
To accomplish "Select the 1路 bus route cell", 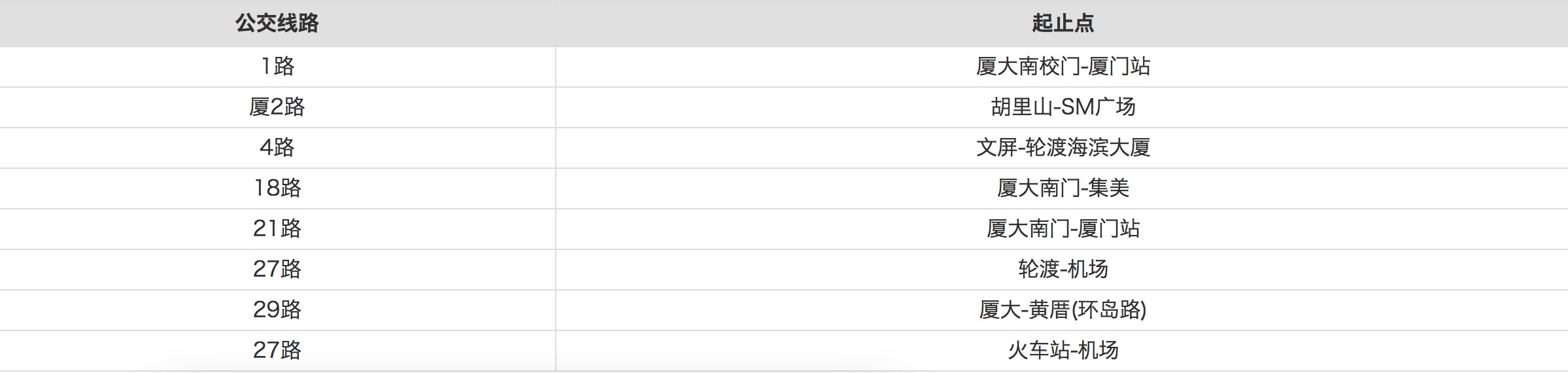I will pos(277,67).
